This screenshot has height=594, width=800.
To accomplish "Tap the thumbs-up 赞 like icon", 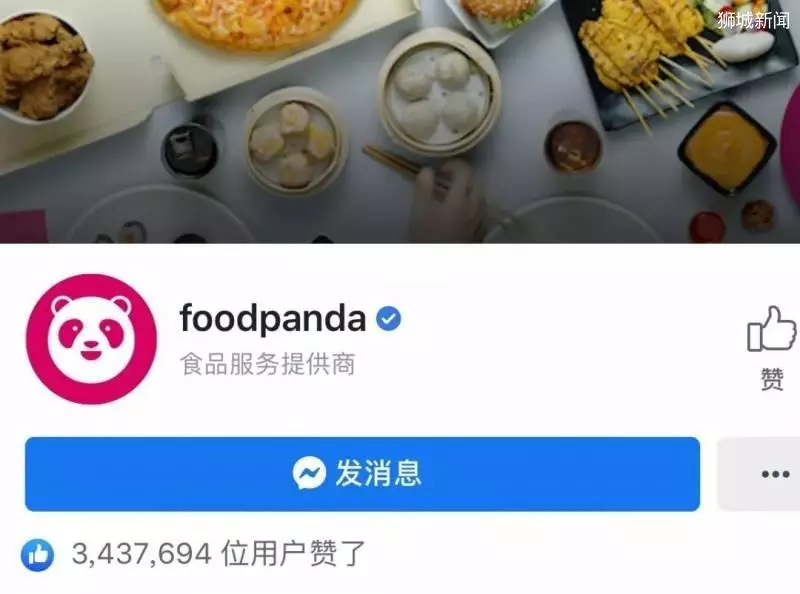I will pyautogui.click(x=771, y=329).
